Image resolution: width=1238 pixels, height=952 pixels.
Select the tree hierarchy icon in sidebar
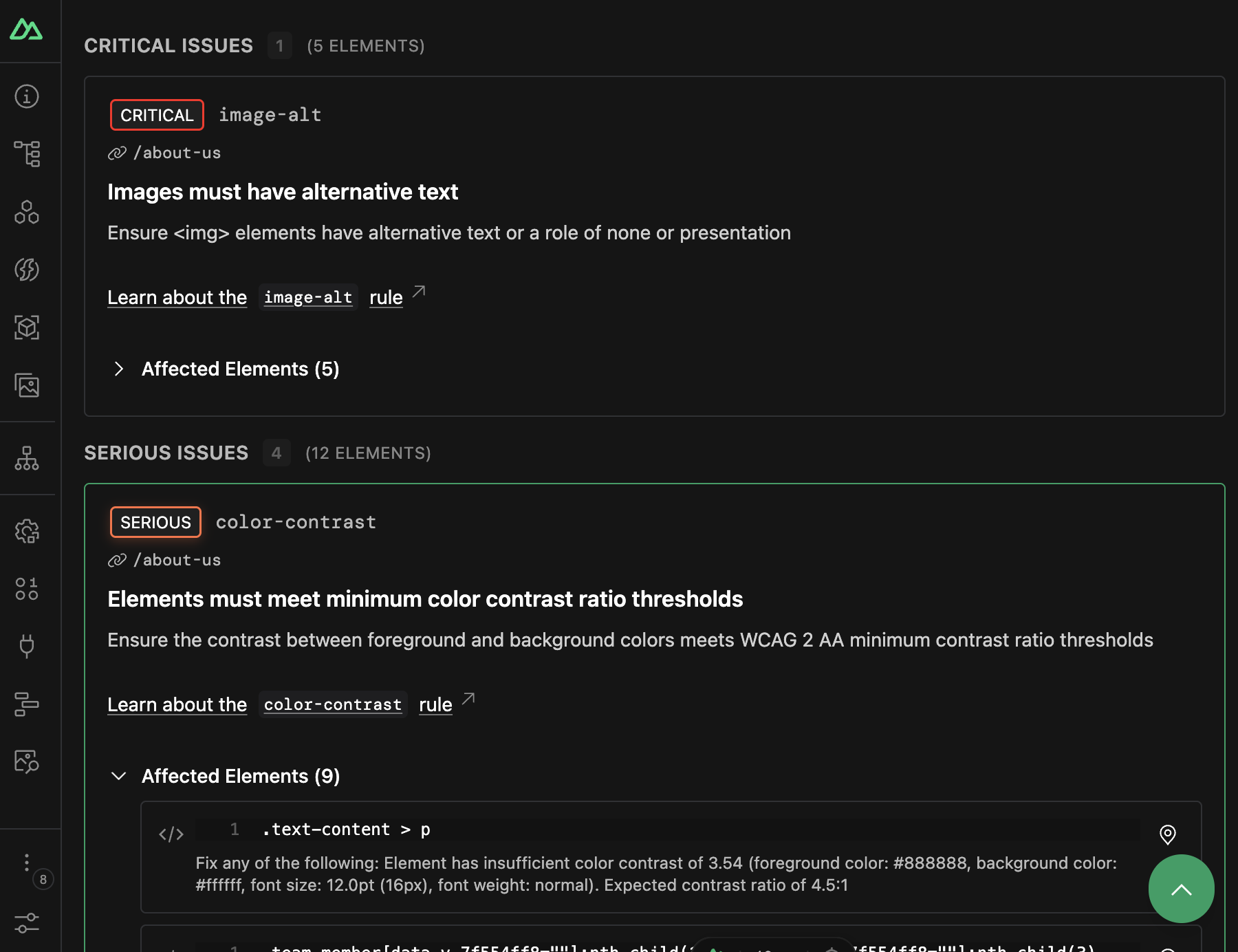[x=26, y=154]
